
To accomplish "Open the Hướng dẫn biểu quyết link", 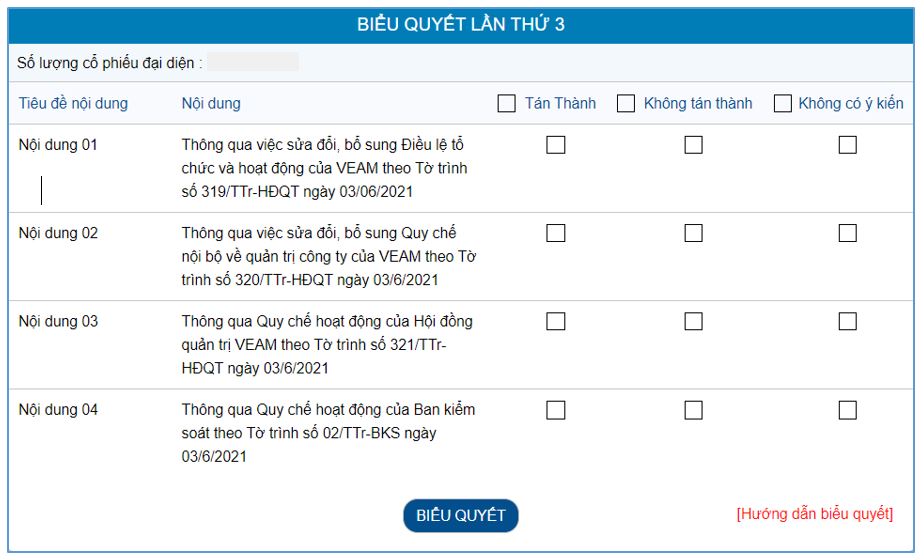I will pyautogui.click(x=814, y=513).
